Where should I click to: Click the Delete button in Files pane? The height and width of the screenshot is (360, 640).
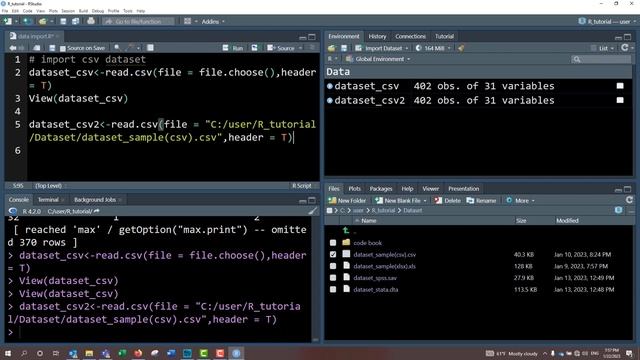448,200
